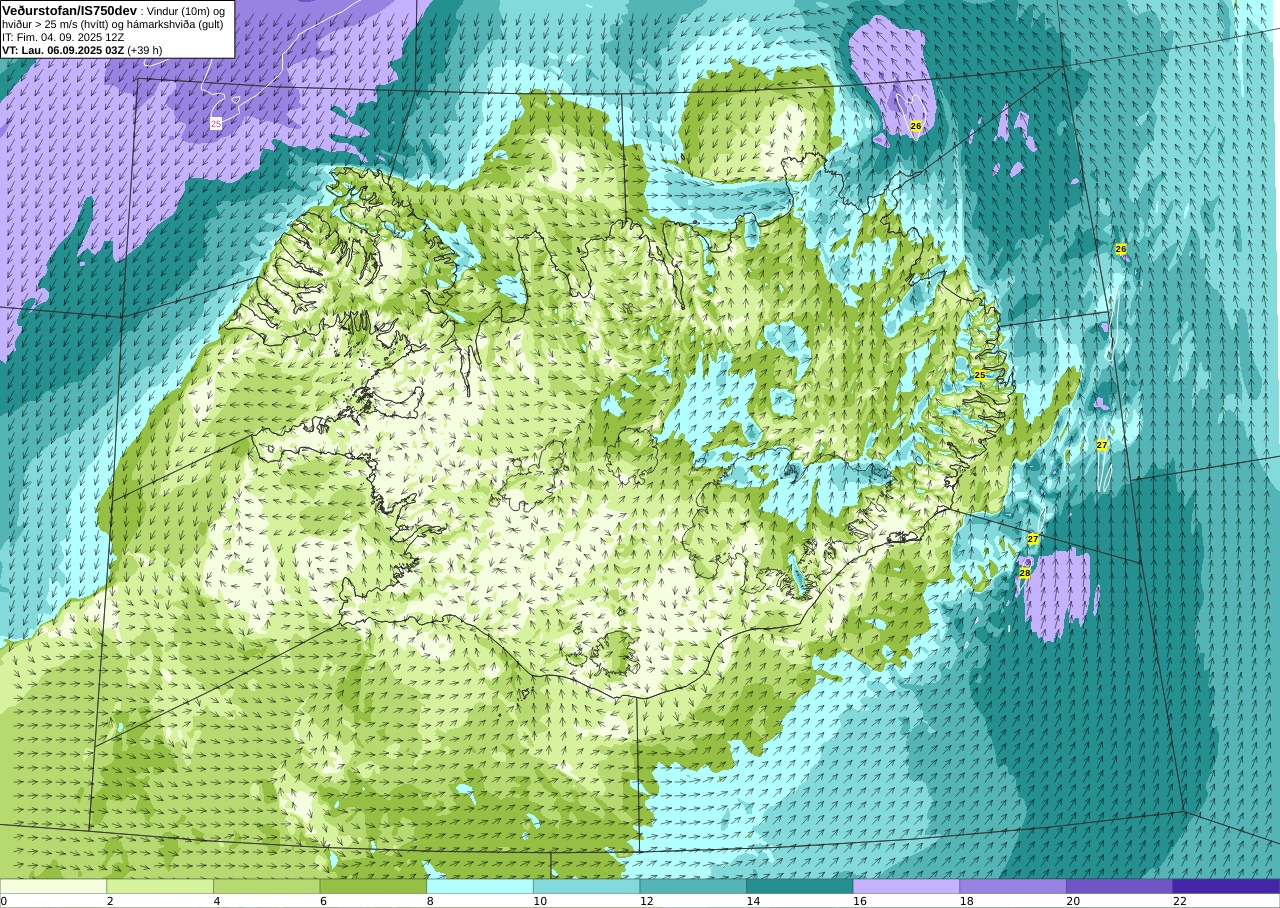Image resolution: width=1280 pixels, height=908 pixels.
Task: Click the white 25 gust contour label
Action: pos(216,123)
